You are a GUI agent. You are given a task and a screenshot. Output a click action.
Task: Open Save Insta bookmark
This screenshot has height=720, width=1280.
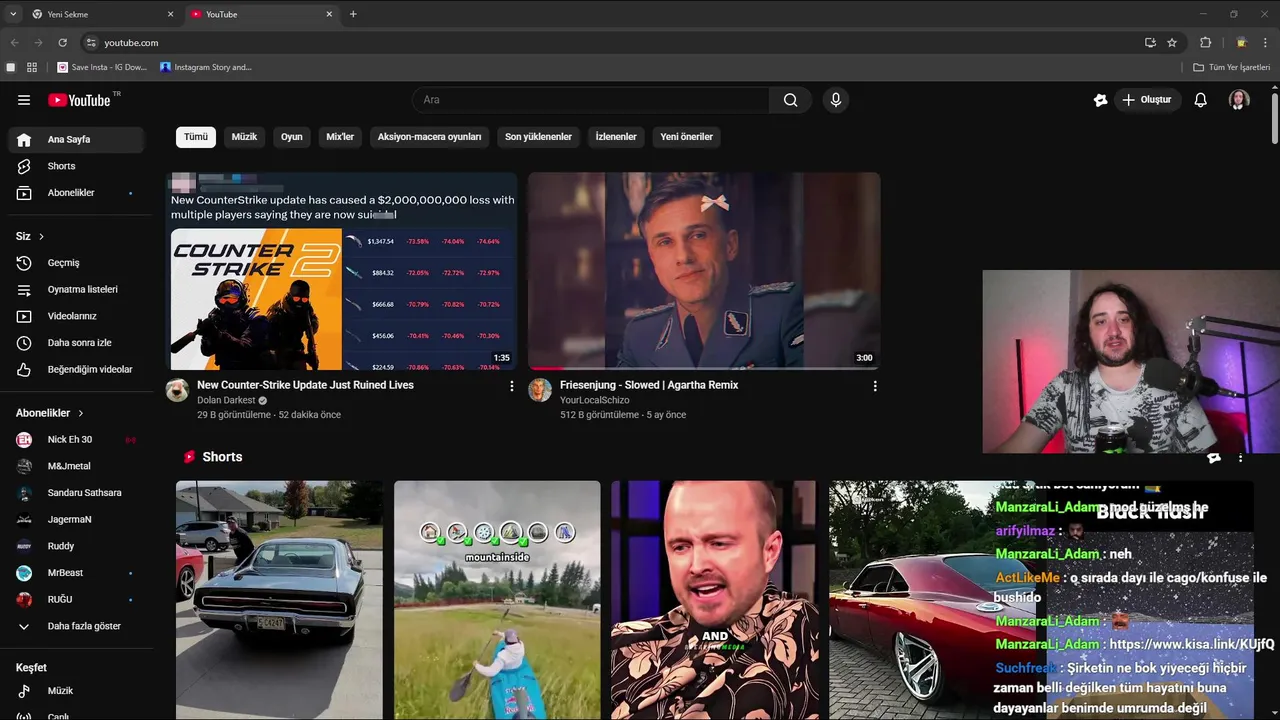[x=102, y=67]
